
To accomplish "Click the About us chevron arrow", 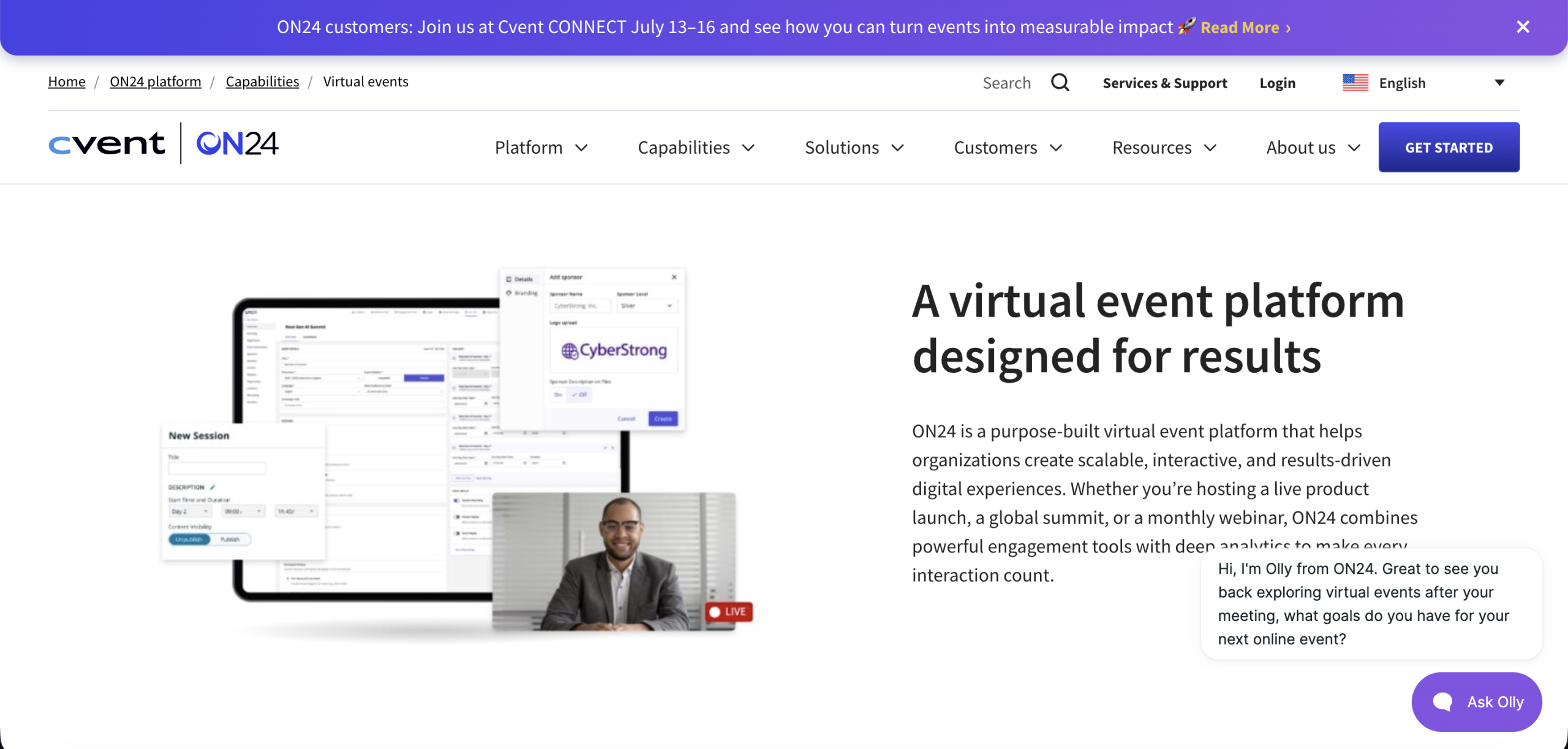I will (1354, 148).
